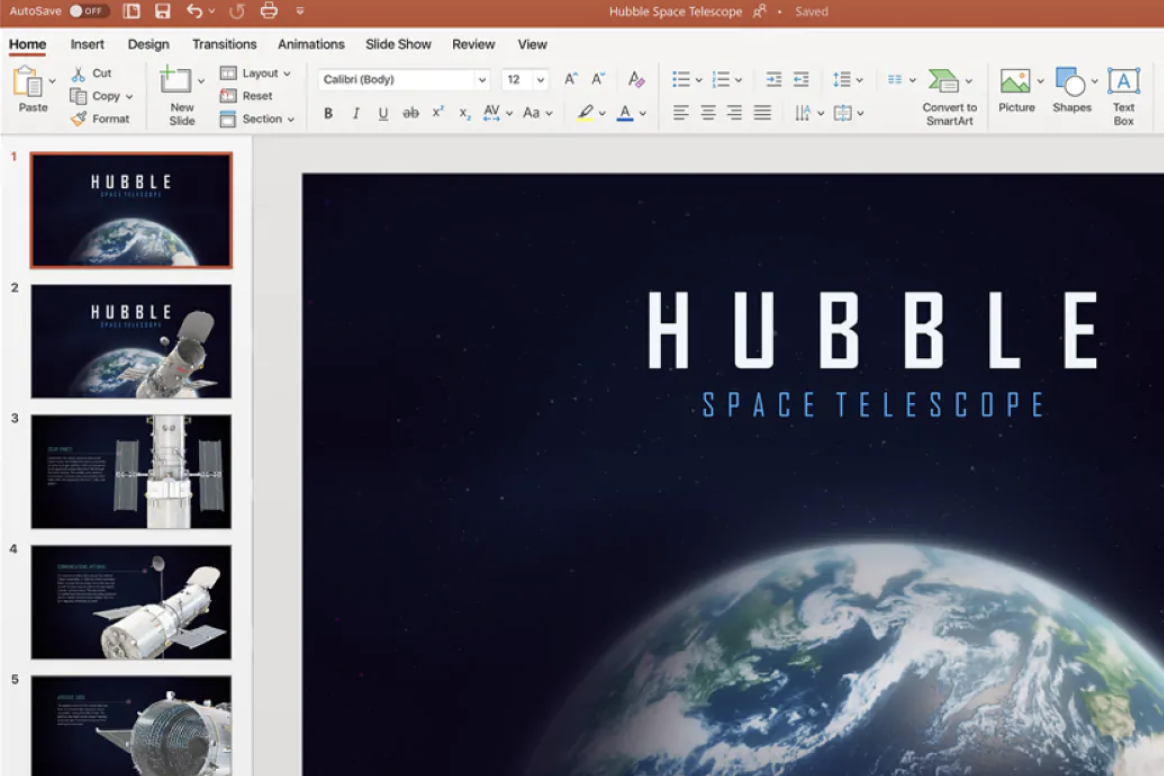This screenshot has height=776, width=1164.
Task: Toggle Strikethrough formatting
Action: pos(411,114)
